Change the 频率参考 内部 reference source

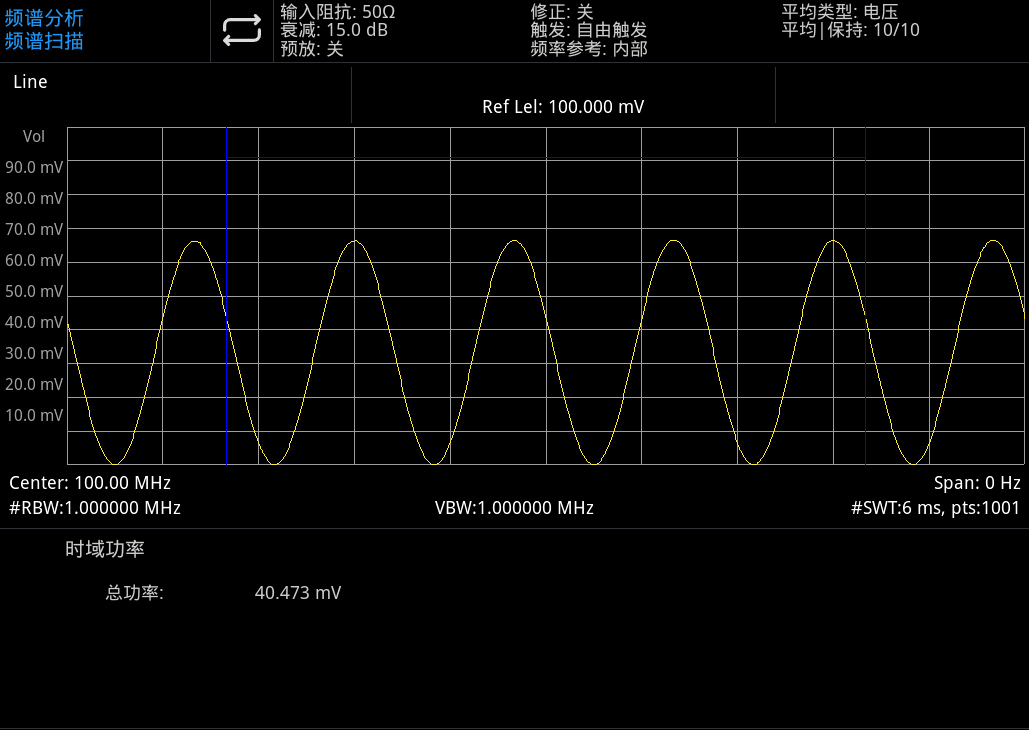coord(589,49)
